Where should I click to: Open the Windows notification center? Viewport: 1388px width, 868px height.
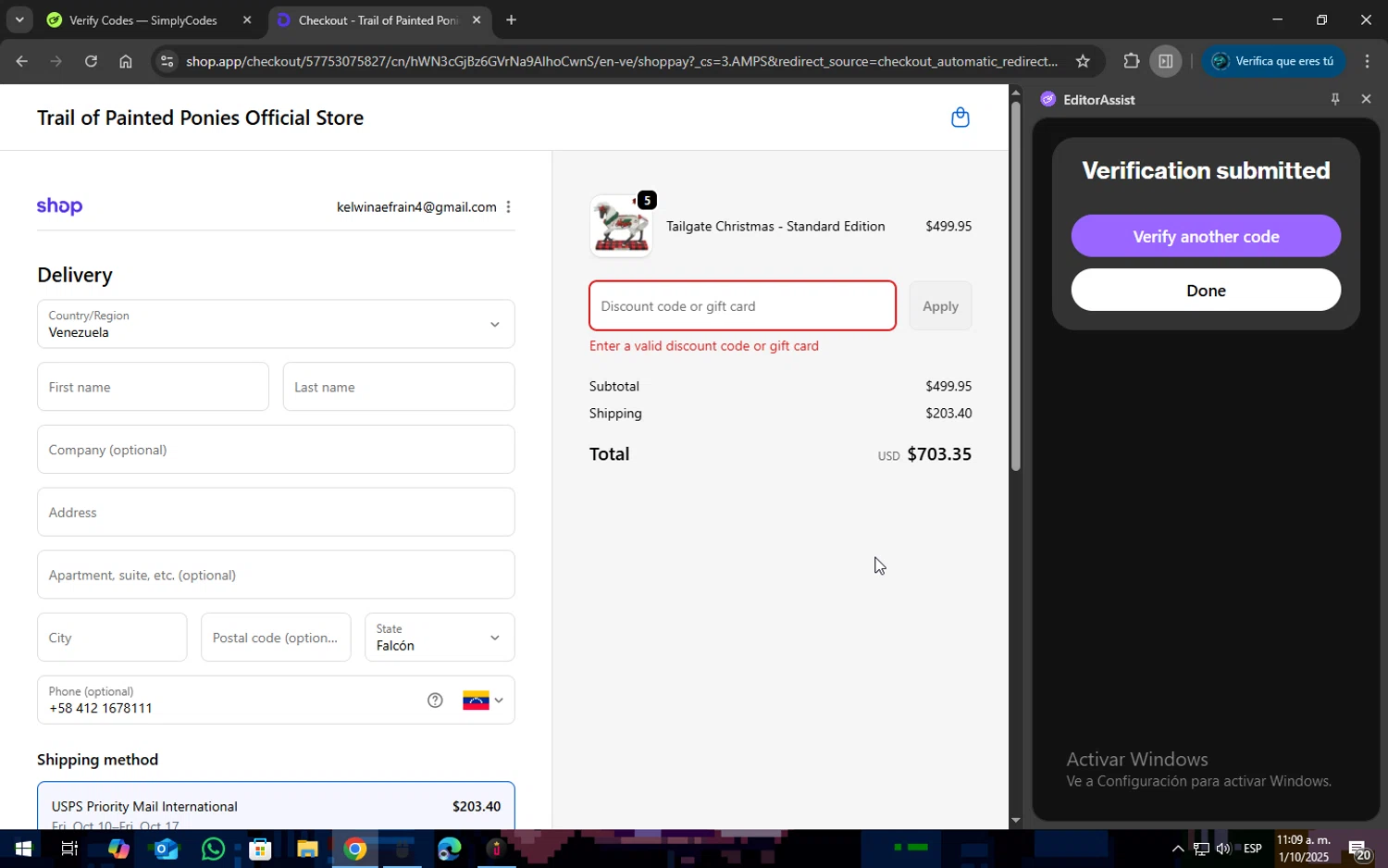(1360, 849)
